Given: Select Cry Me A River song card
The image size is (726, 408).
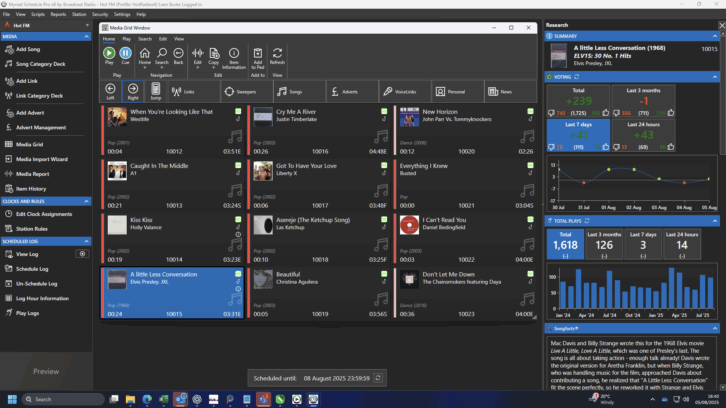Looking at the screenshot, I should pyautogui.click(x=319, y=131).
